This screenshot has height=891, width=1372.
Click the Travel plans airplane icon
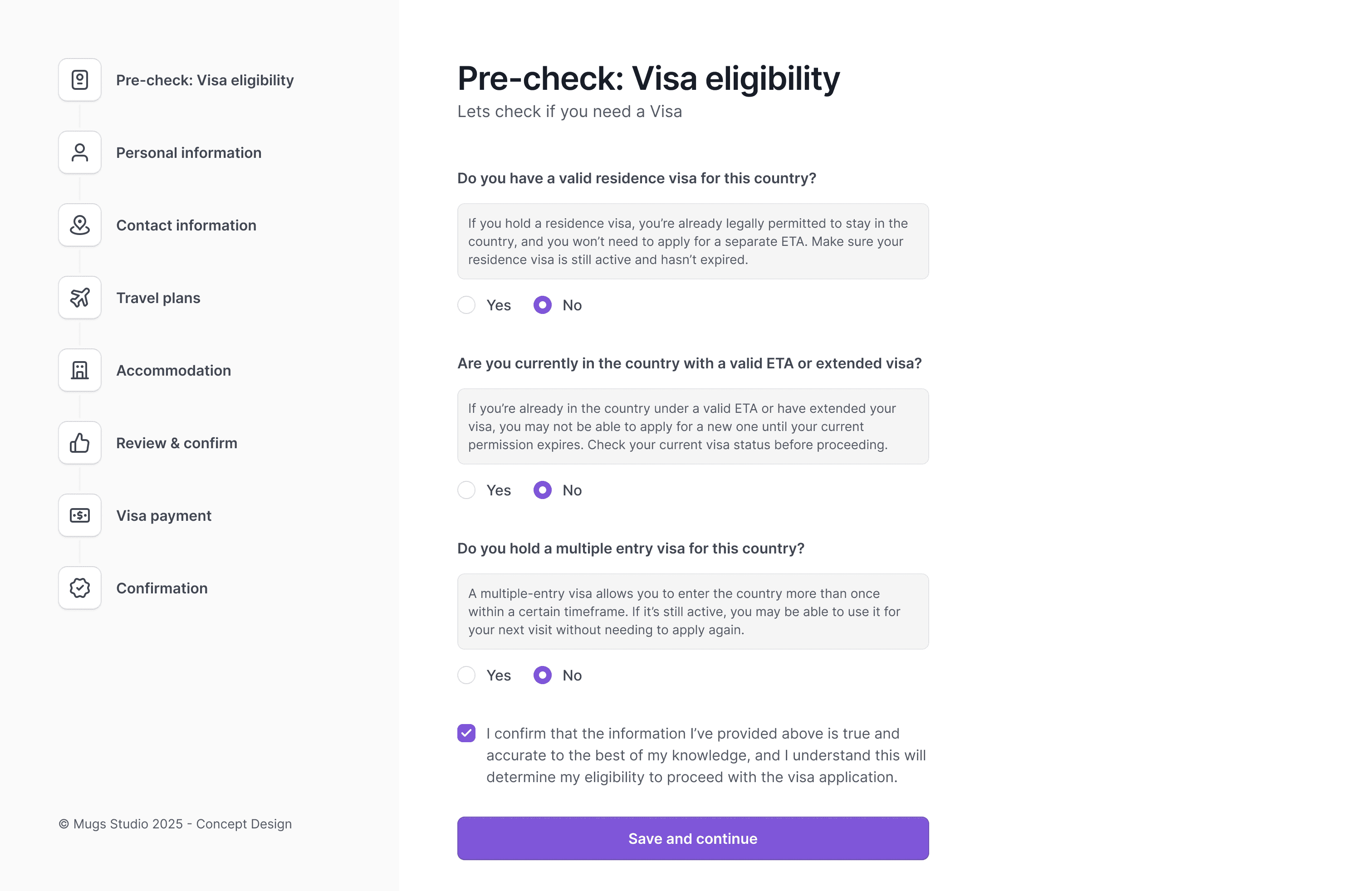[x=79, y=298]
